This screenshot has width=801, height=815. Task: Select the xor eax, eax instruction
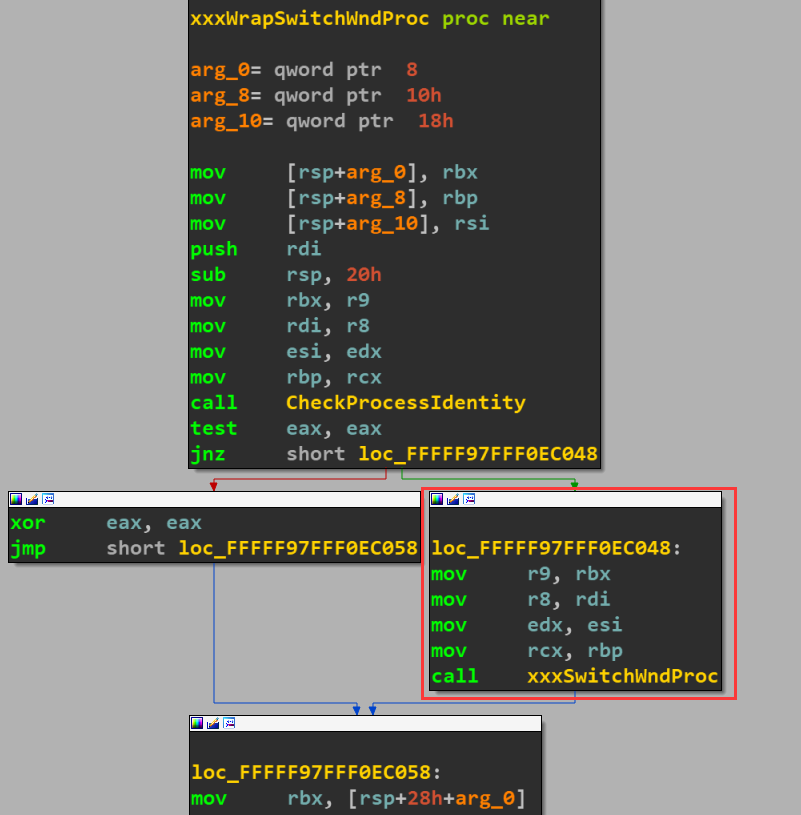click(x=106, y=523)
